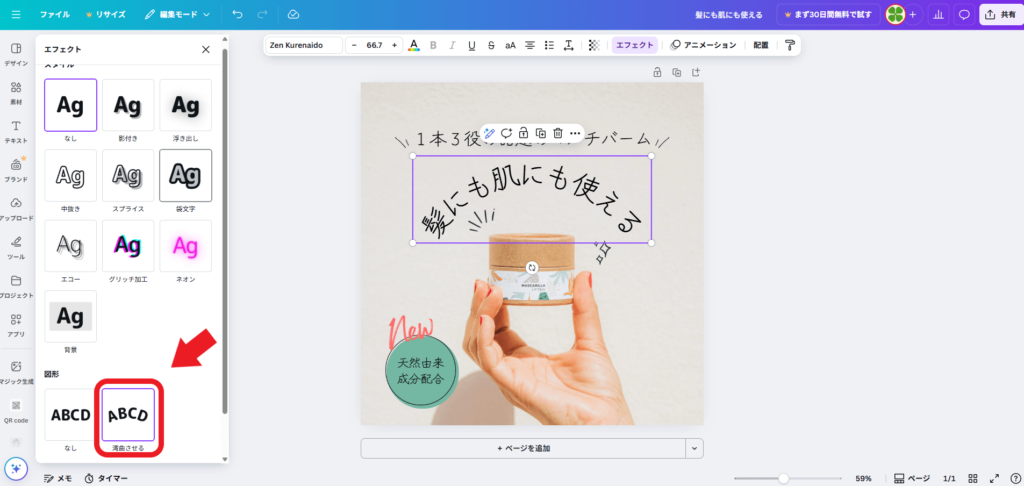
Task: Click the delete trash icon above text
Action: [557, 133]
